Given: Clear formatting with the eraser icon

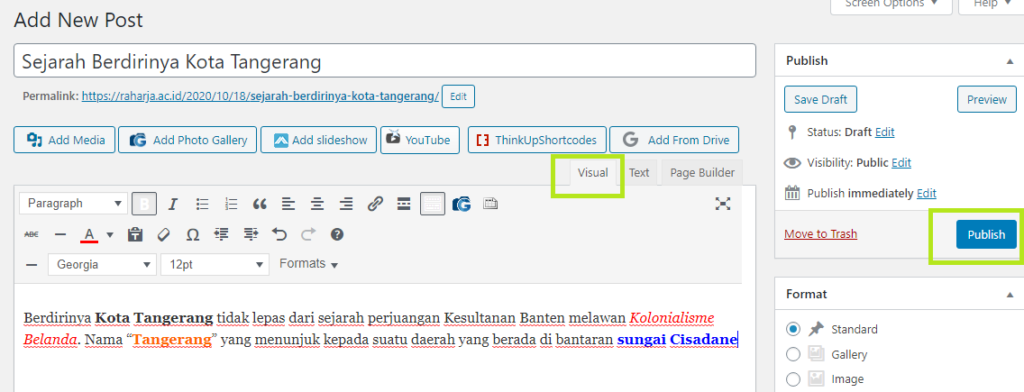Looking at the screenshot, I should [164, 234].
